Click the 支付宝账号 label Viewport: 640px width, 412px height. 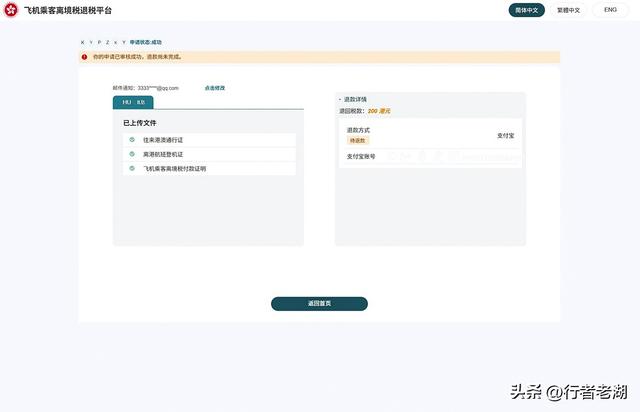(x=361, y=156)
